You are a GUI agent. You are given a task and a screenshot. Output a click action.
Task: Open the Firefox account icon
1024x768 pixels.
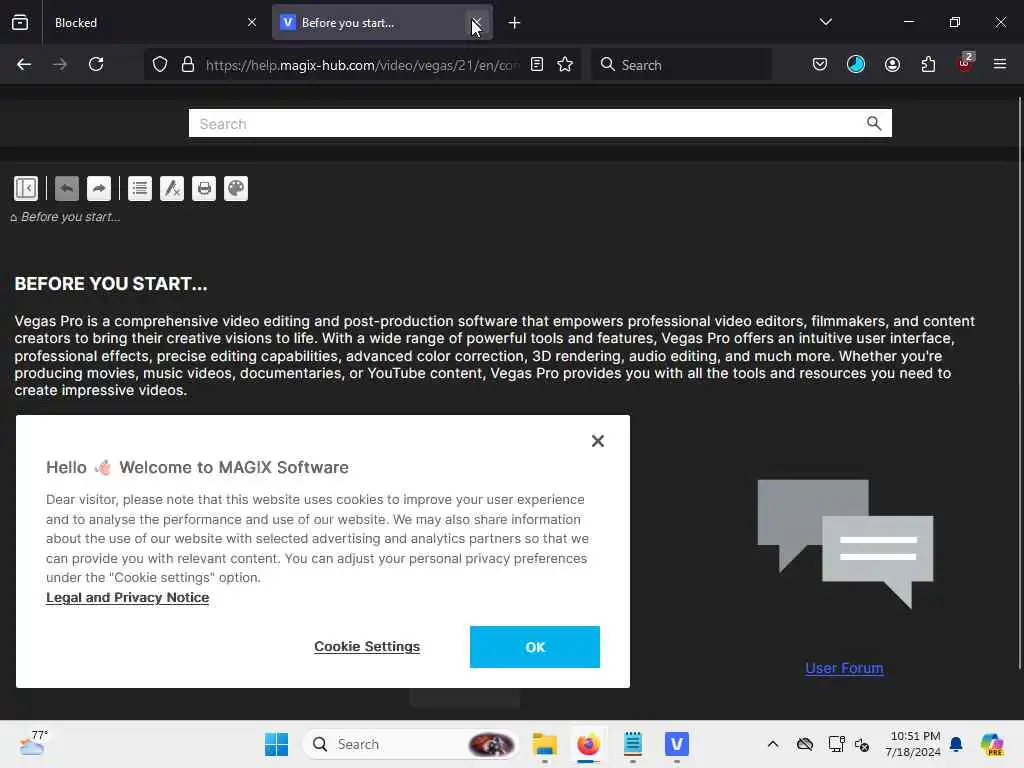pyautogui.click(x=892, y=64)
